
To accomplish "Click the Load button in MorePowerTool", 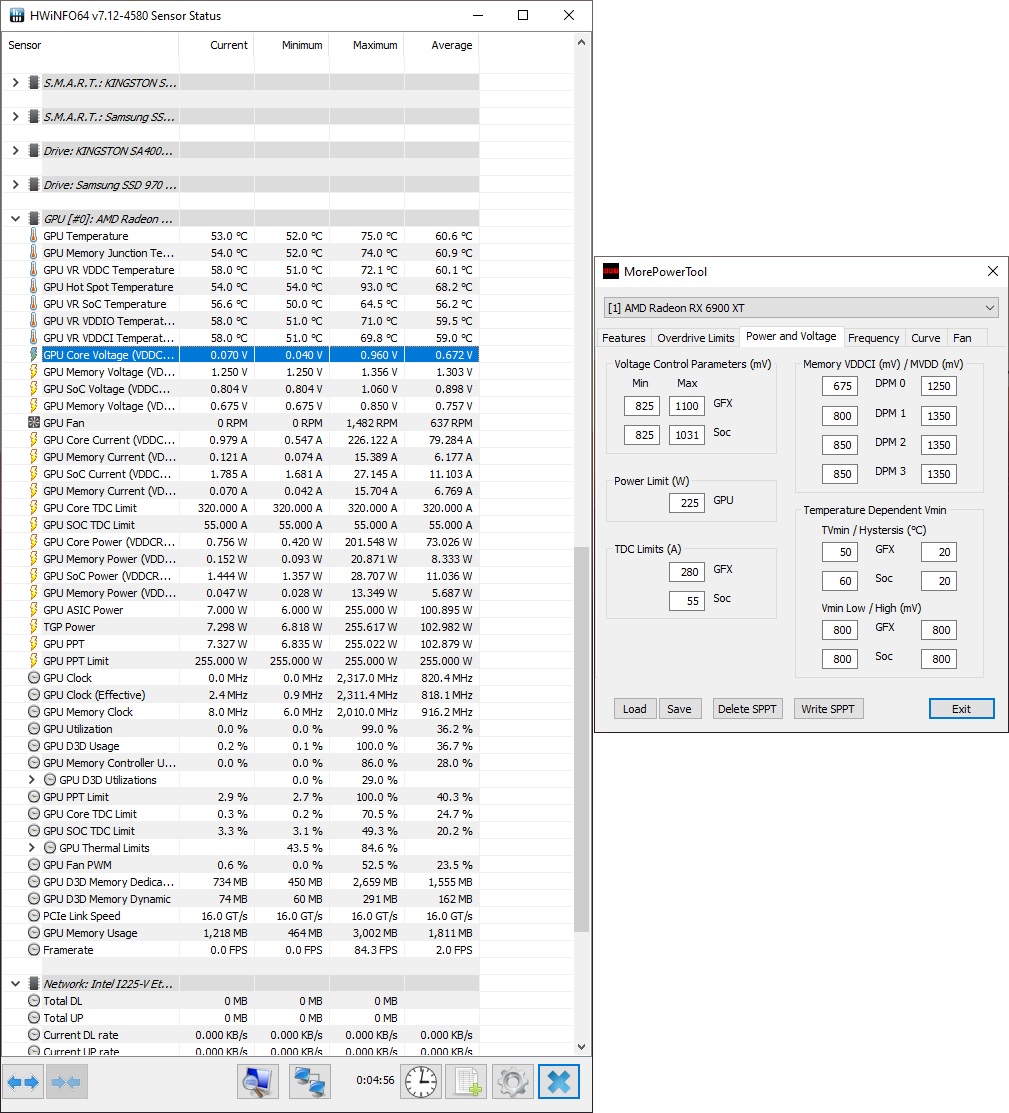I will point(635,709).
